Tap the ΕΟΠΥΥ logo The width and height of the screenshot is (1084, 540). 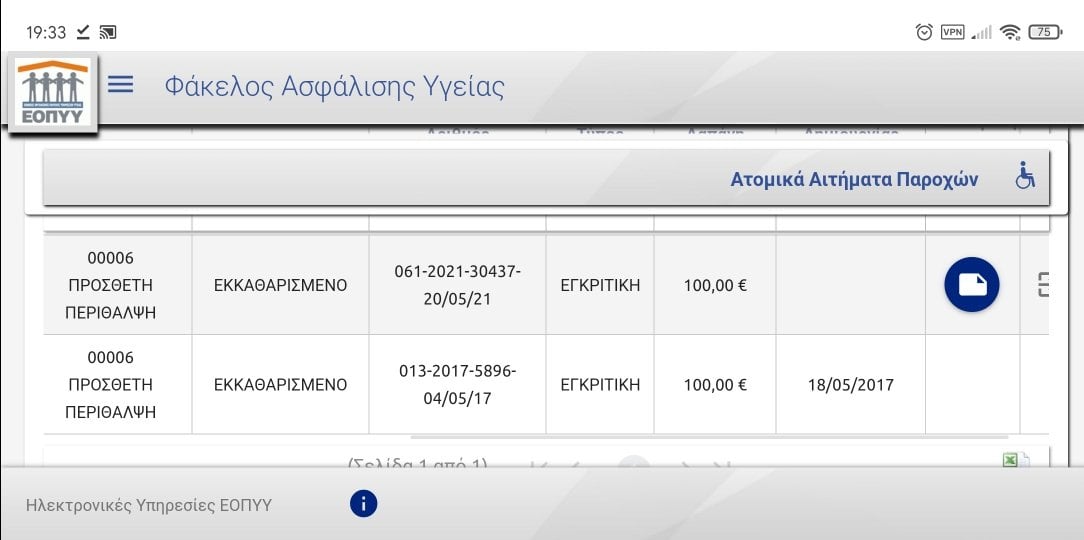point(53,93)
